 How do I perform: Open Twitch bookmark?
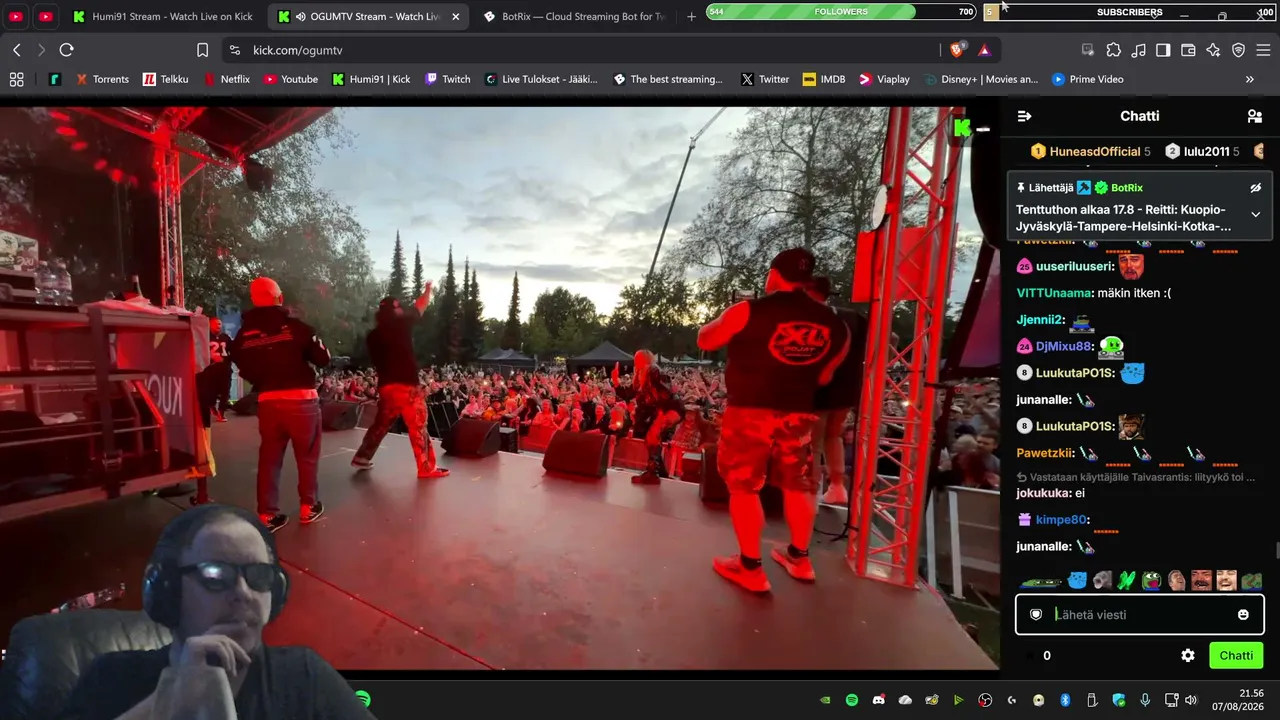[x=447, y=79]
